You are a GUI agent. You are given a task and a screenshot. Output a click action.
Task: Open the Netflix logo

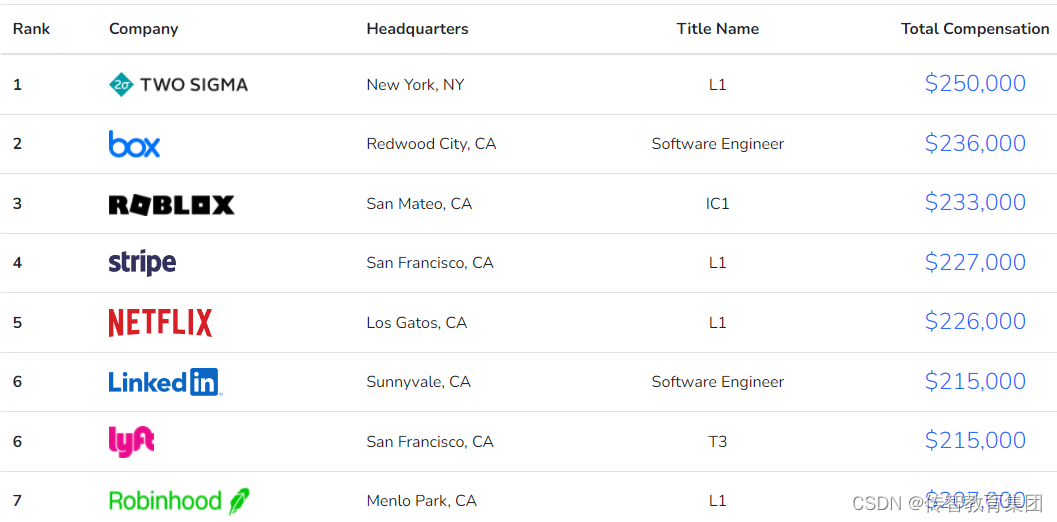(160, 322)
